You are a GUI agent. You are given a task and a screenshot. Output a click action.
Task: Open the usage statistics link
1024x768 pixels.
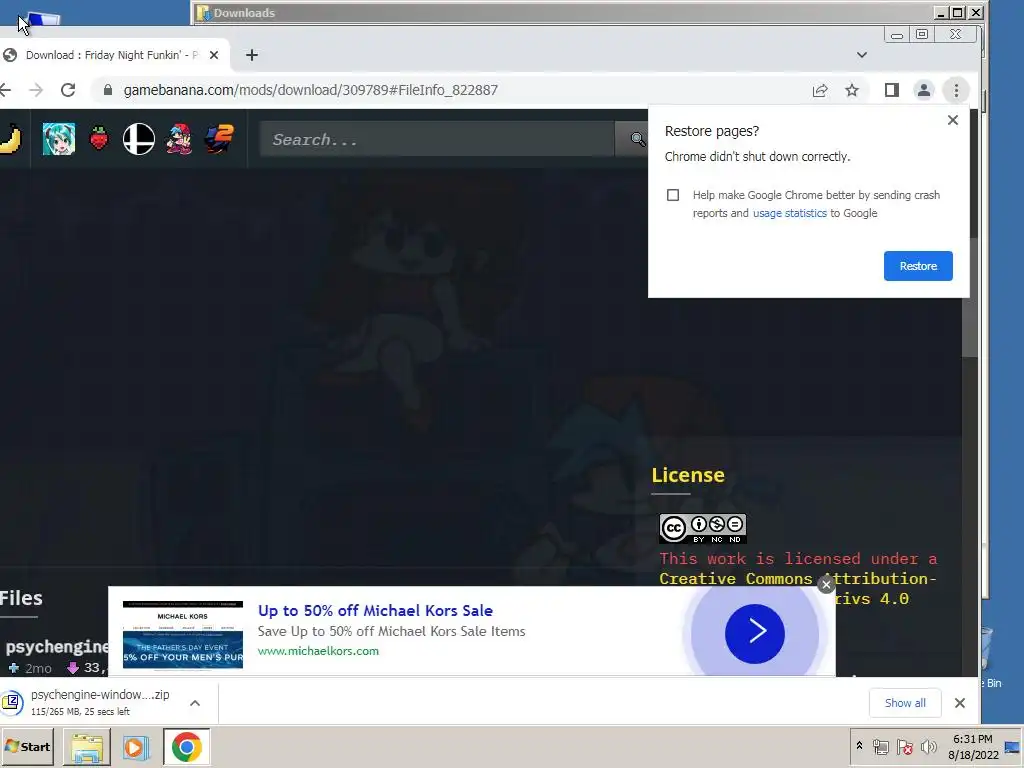tap(790, 213)
